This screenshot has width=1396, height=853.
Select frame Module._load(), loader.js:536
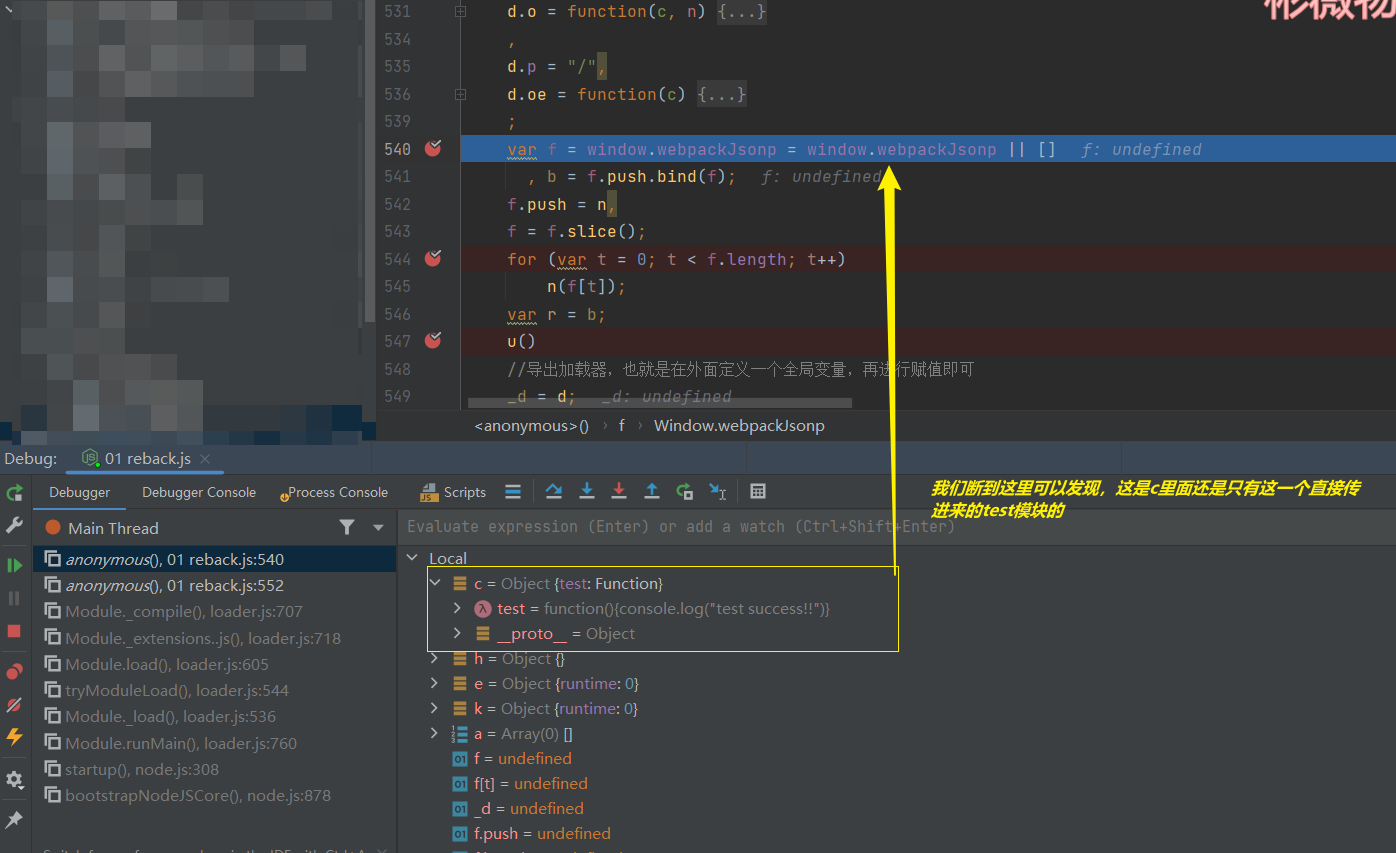click(x=215, y=716)
